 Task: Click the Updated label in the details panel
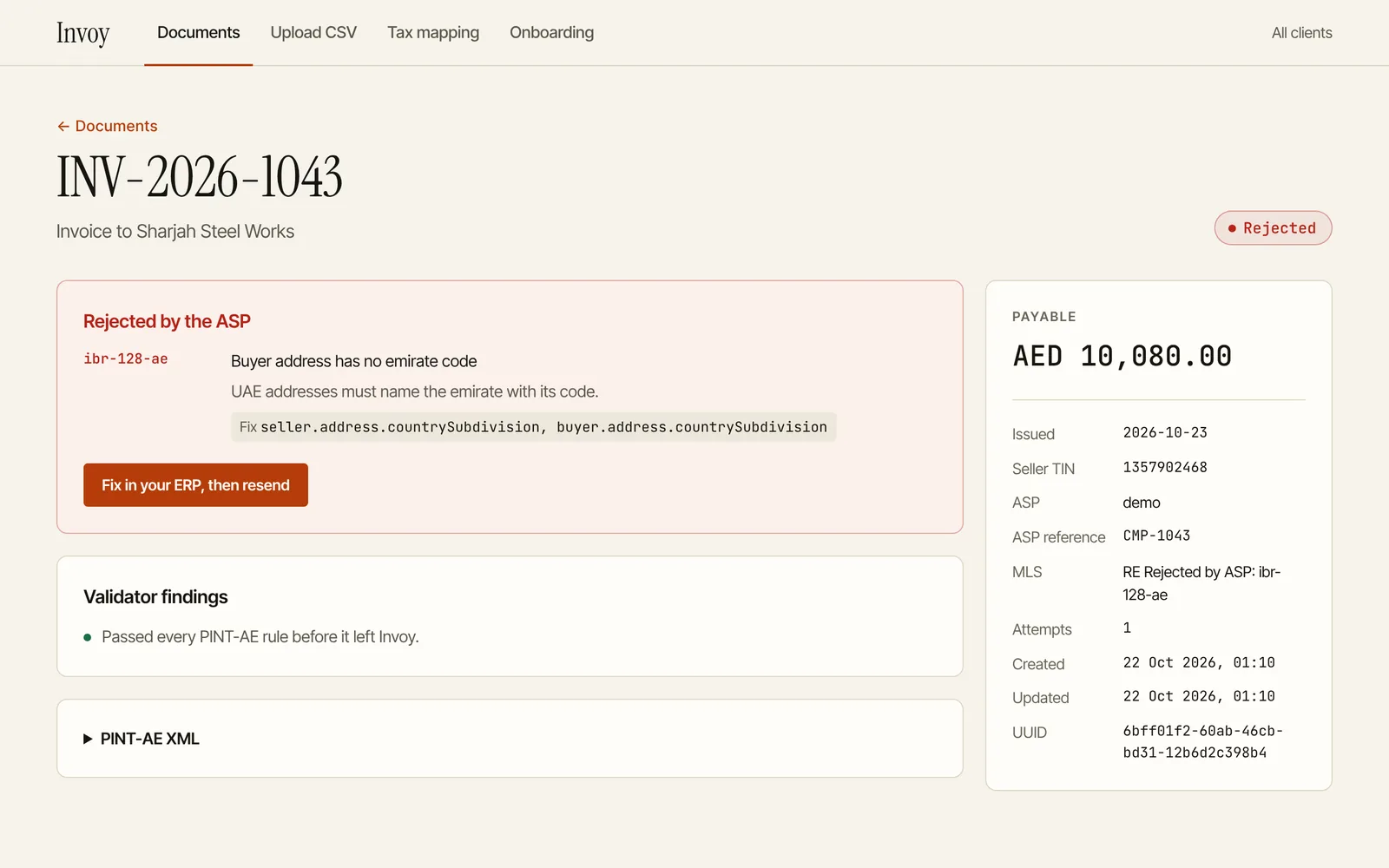1041,698
